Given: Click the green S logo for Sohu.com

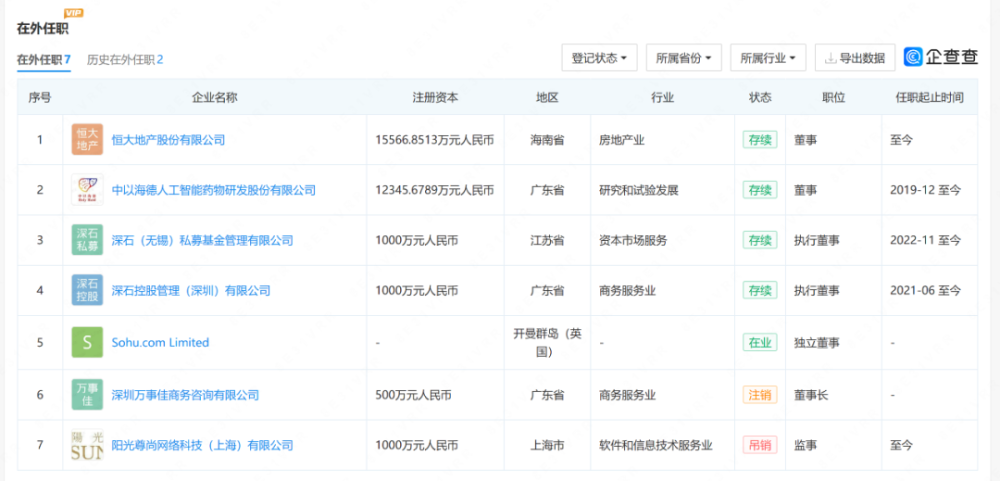Looking at the screenshot, I should (x=87, y=343).
